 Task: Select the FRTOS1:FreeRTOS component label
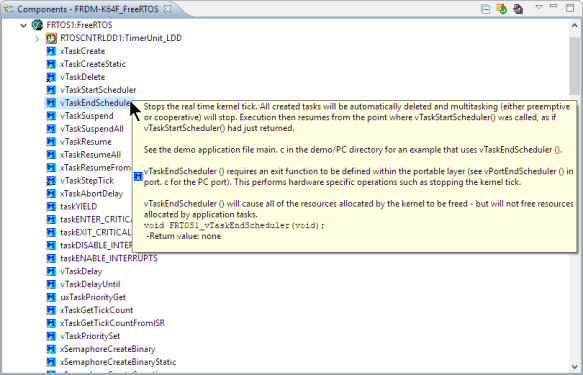click(x=79, y=25)
